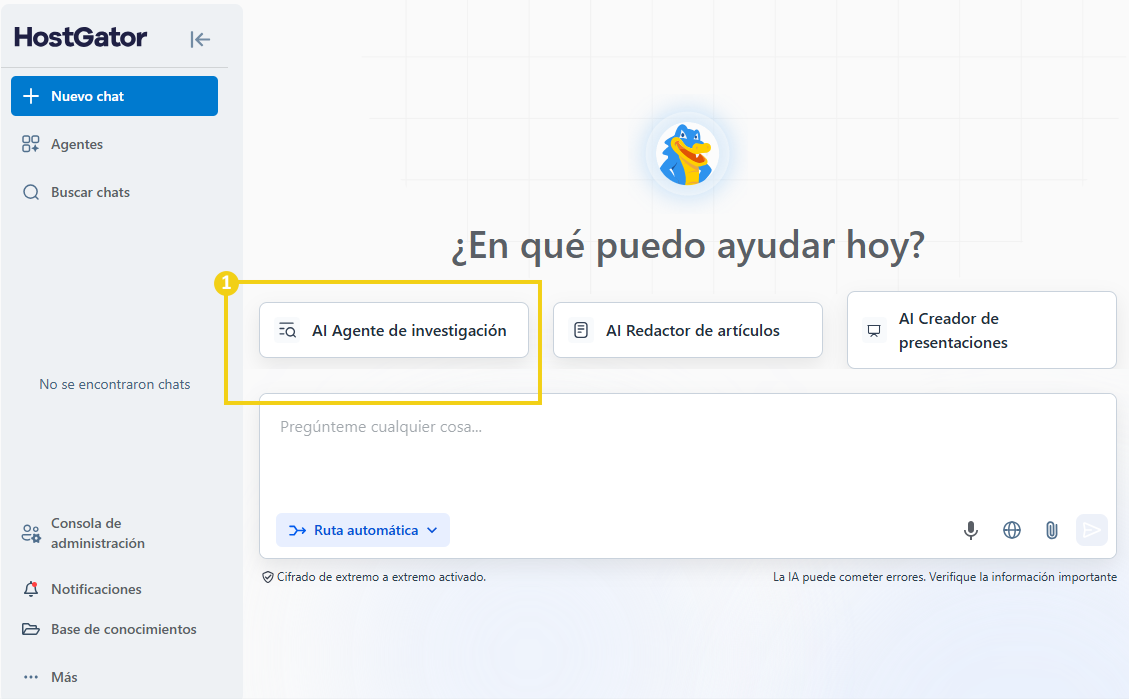Expand the Ruta automática dropdown
This screenshot has width=1129, height=699.
pos(363,530)
